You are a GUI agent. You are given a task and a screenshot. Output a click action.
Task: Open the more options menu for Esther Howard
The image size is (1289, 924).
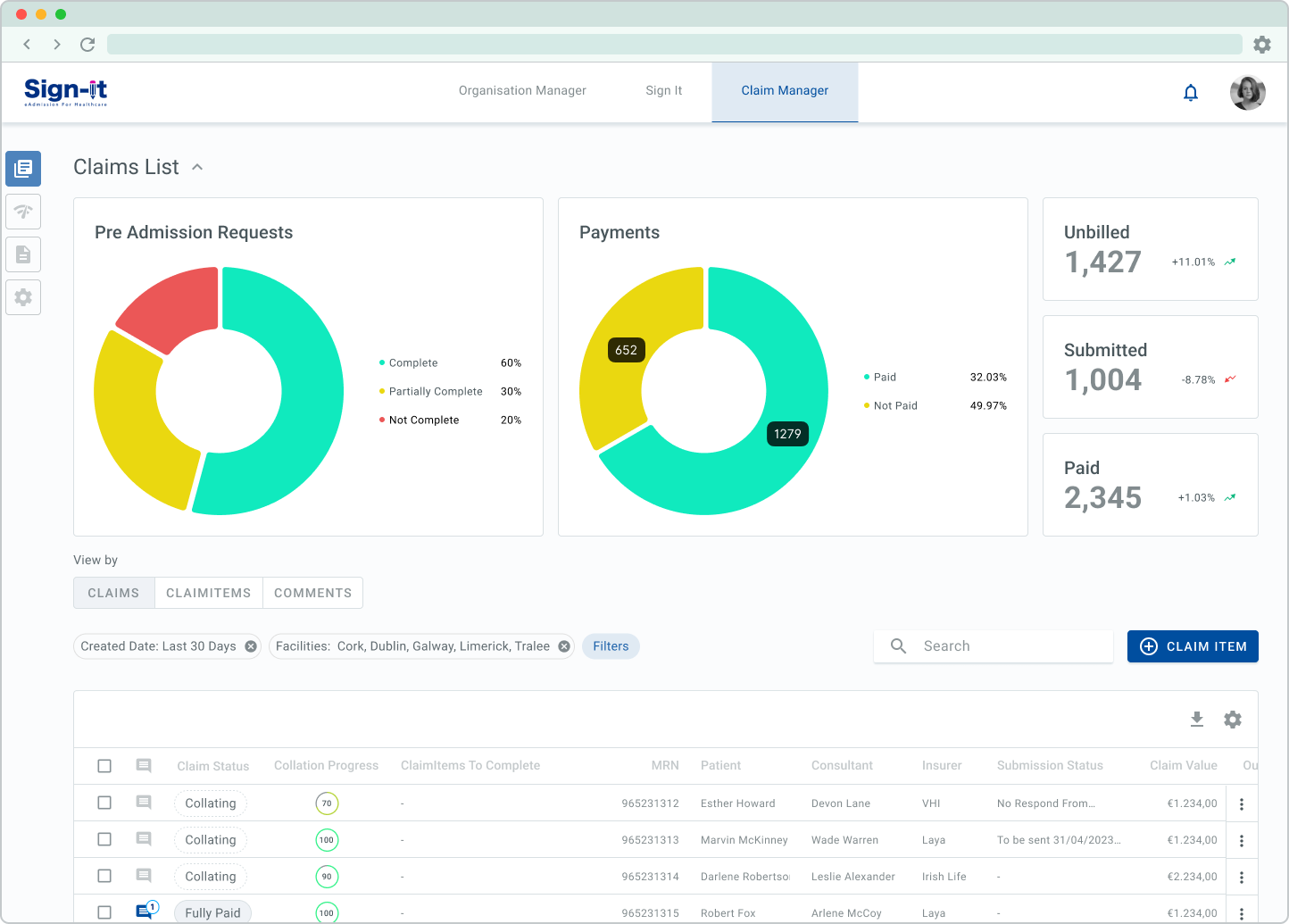1241,804
